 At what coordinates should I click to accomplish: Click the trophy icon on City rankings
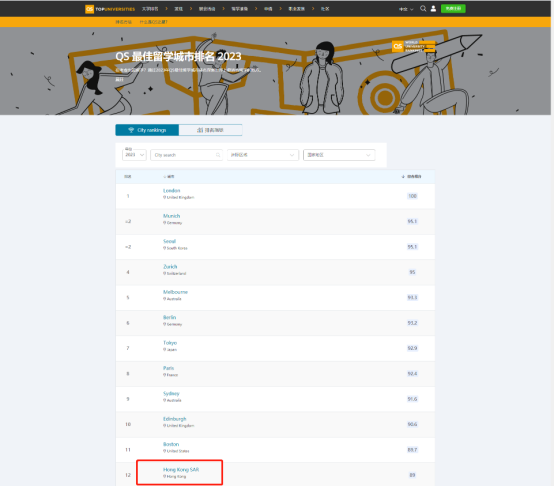point(131,130)
